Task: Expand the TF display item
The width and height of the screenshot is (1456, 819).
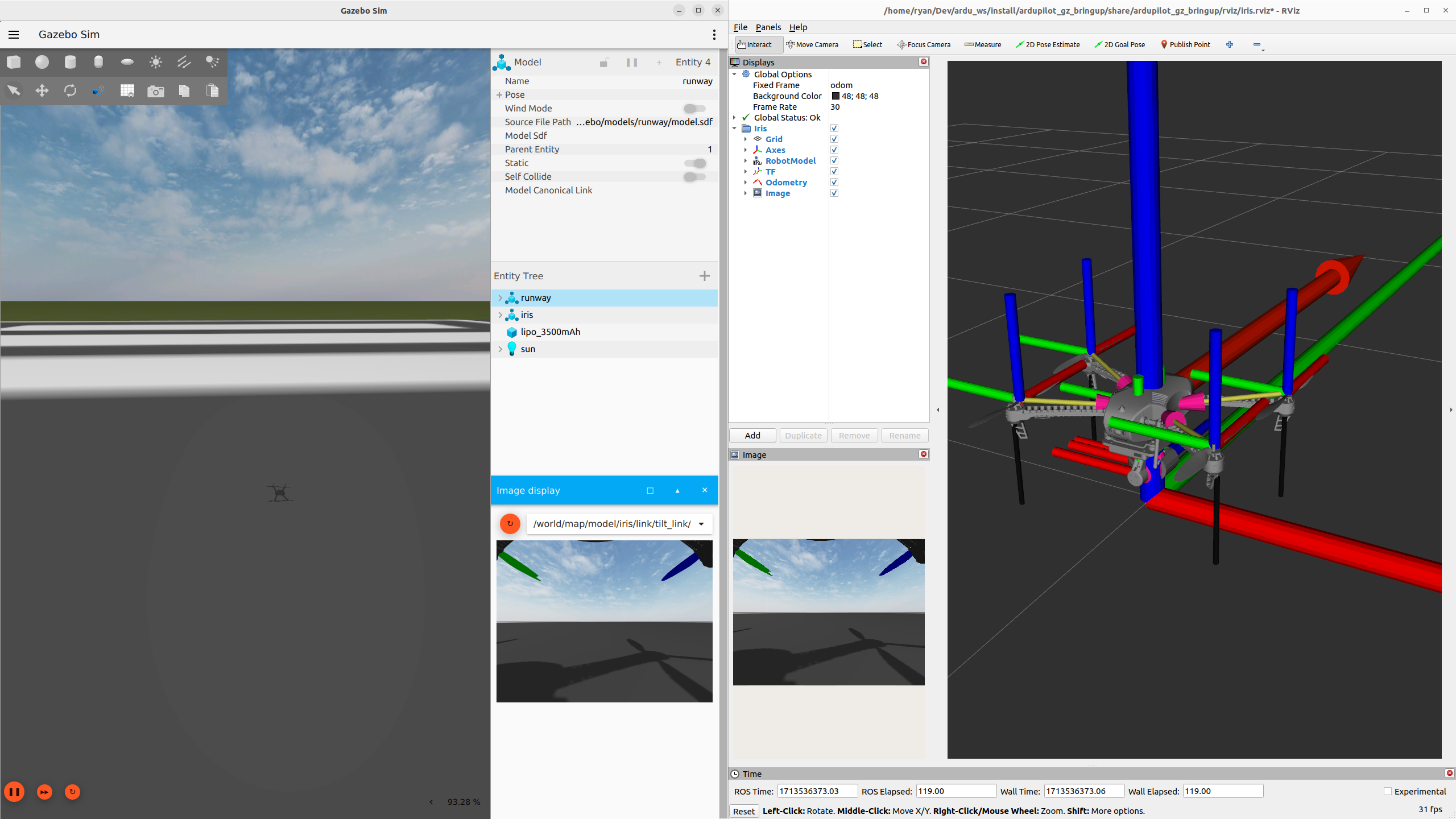Action: point(745,172)
